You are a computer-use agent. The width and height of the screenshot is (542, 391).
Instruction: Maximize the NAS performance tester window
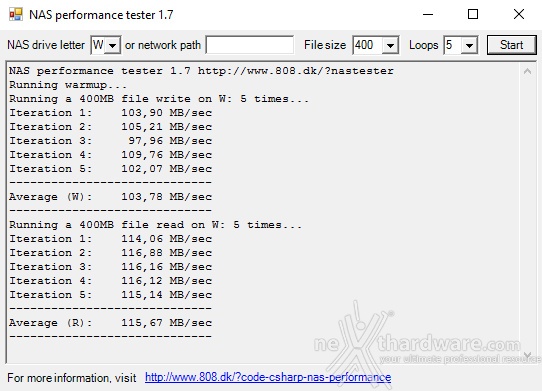(x=473, y=15)
